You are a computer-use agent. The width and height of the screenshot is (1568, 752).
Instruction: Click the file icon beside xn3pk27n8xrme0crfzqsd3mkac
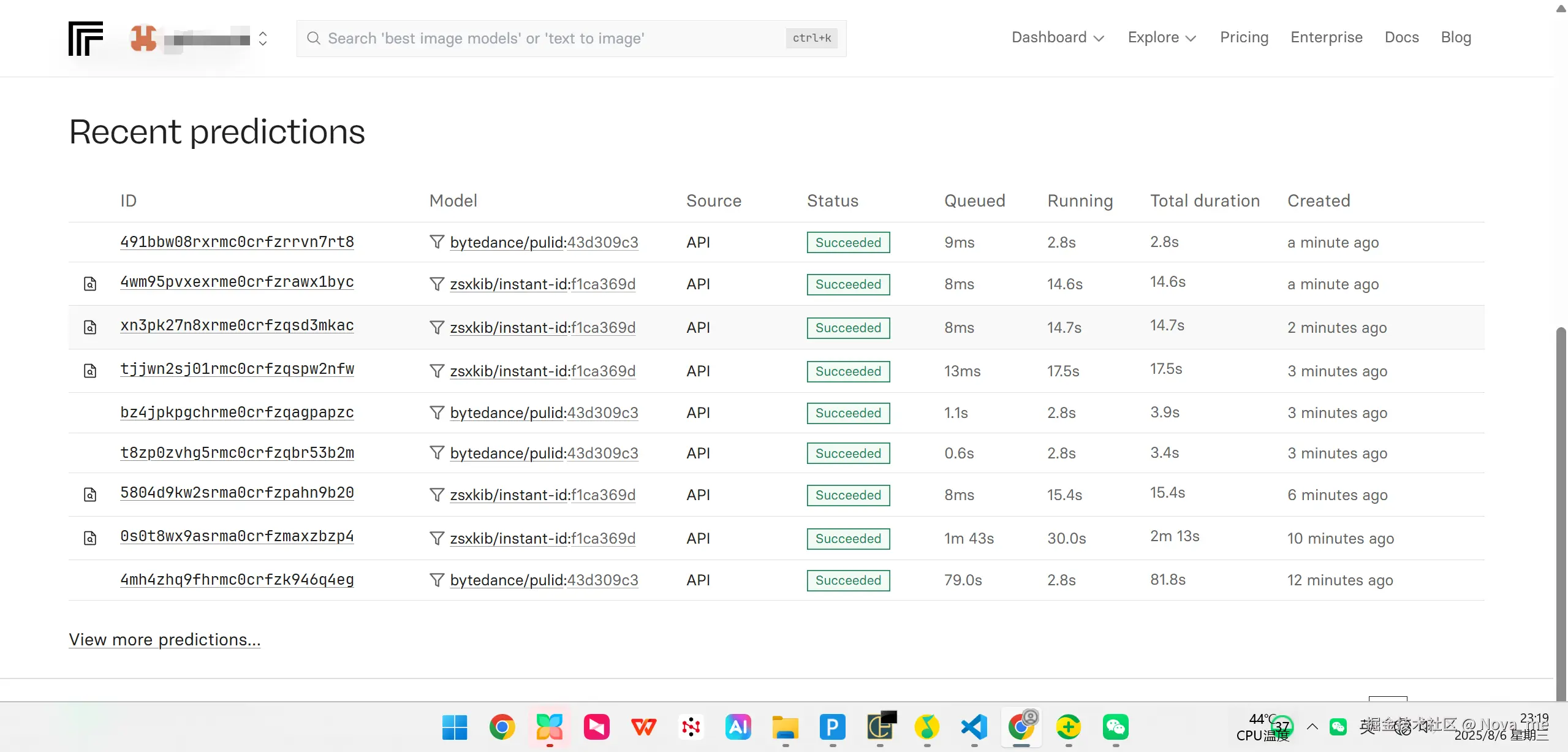(x=90, y=327)
